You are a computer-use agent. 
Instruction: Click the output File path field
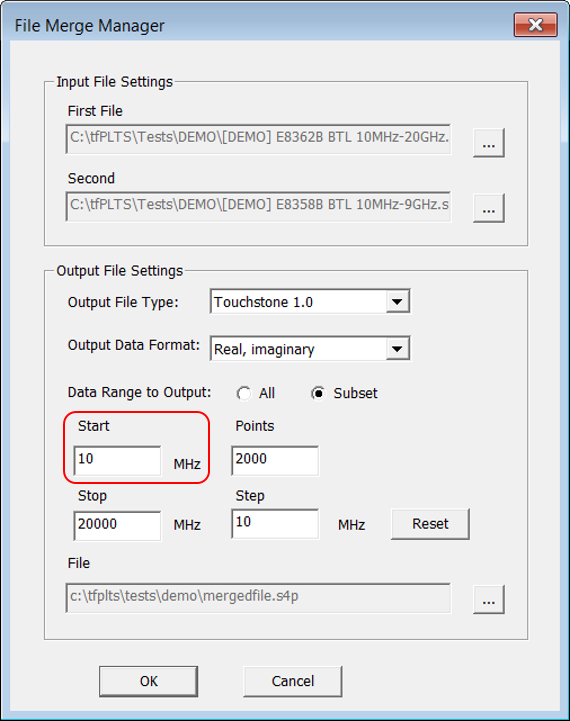click(258, 598)
